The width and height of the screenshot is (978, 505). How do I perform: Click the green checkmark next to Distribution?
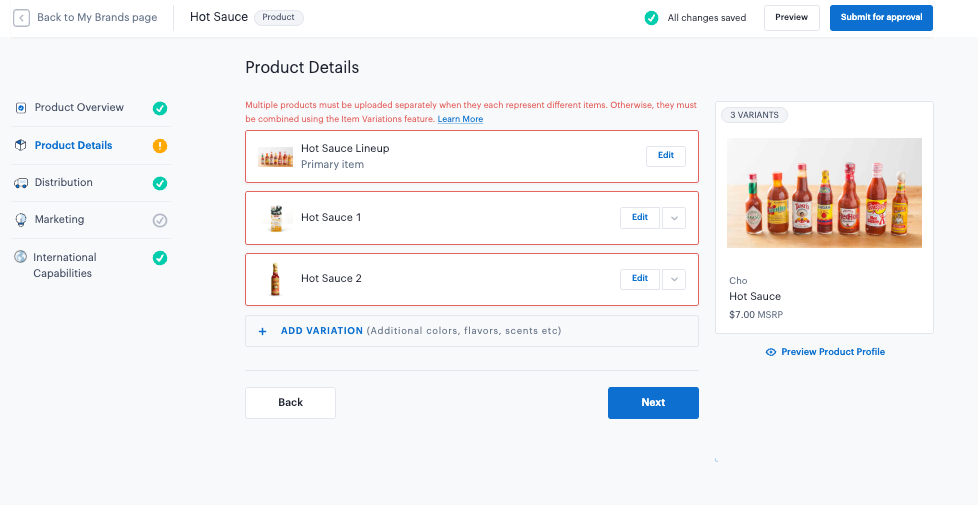click(160, 183)
